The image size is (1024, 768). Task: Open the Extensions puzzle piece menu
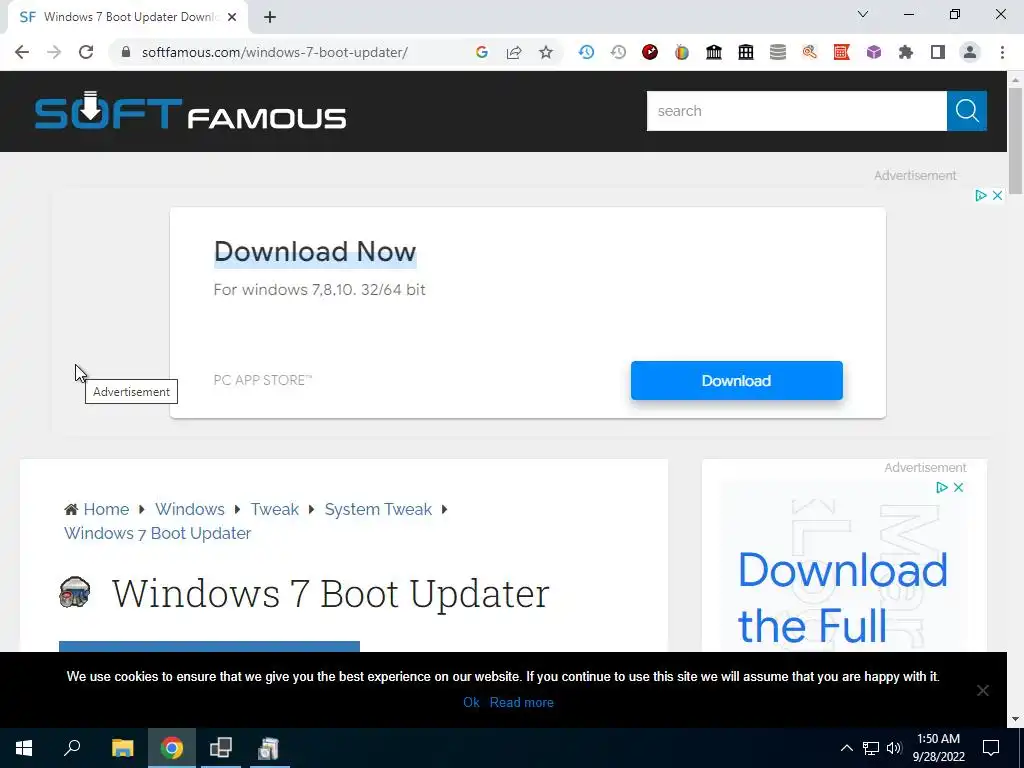906,52
